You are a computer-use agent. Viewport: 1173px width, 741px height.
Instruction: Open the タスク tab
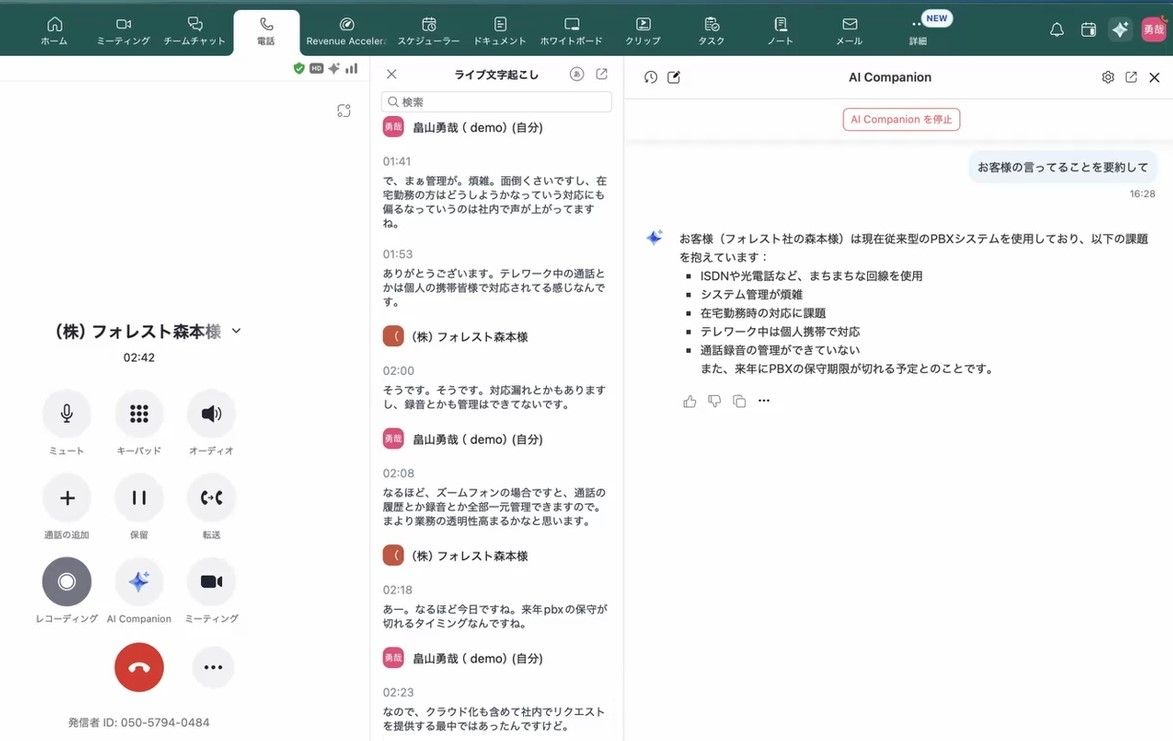(711, 31)
